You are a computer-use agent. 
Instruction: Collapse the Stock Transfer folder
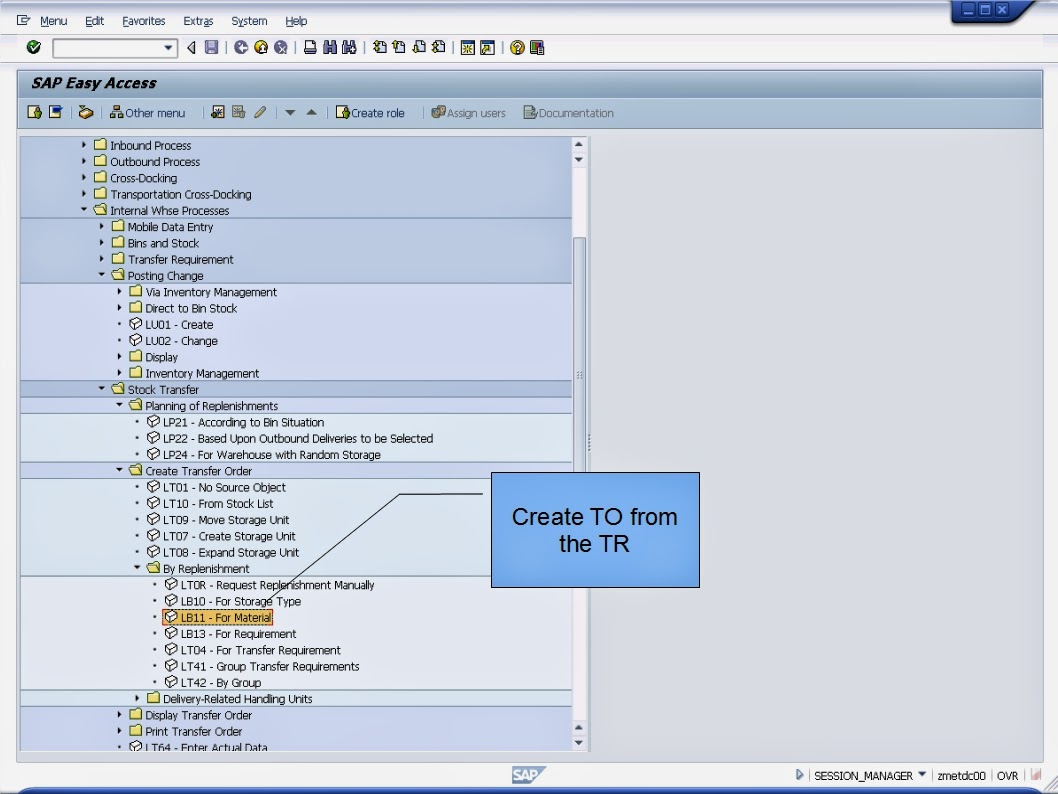click(101, 389)
